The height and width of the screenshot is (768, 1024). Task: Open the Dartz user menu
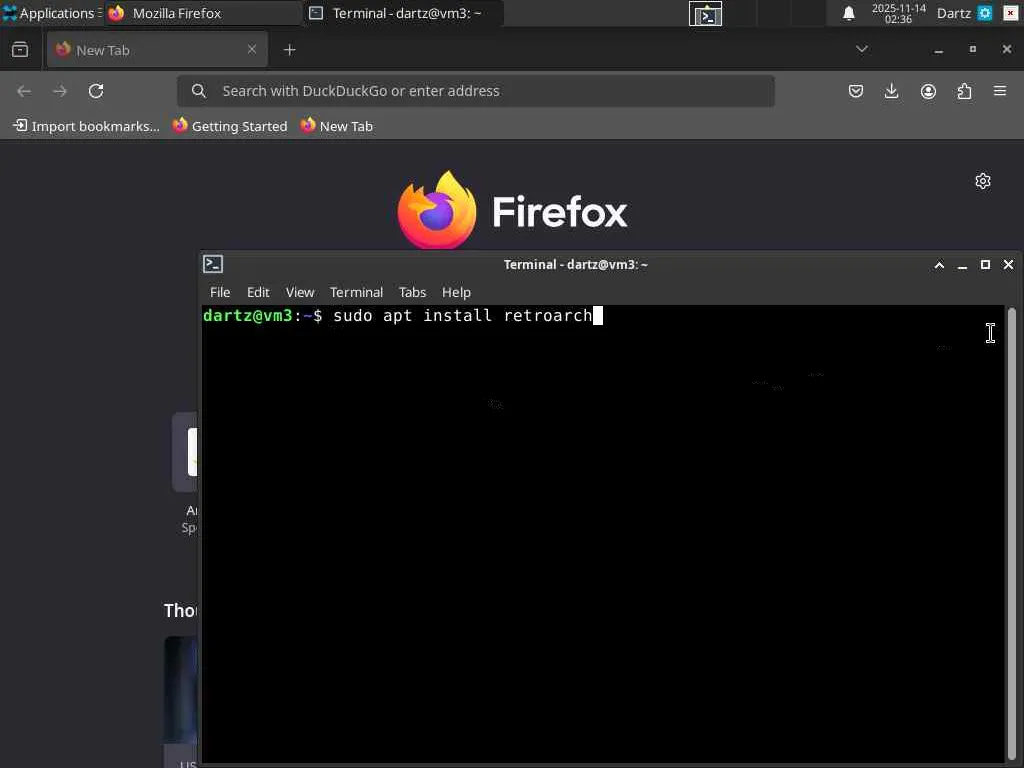point(953,13)
